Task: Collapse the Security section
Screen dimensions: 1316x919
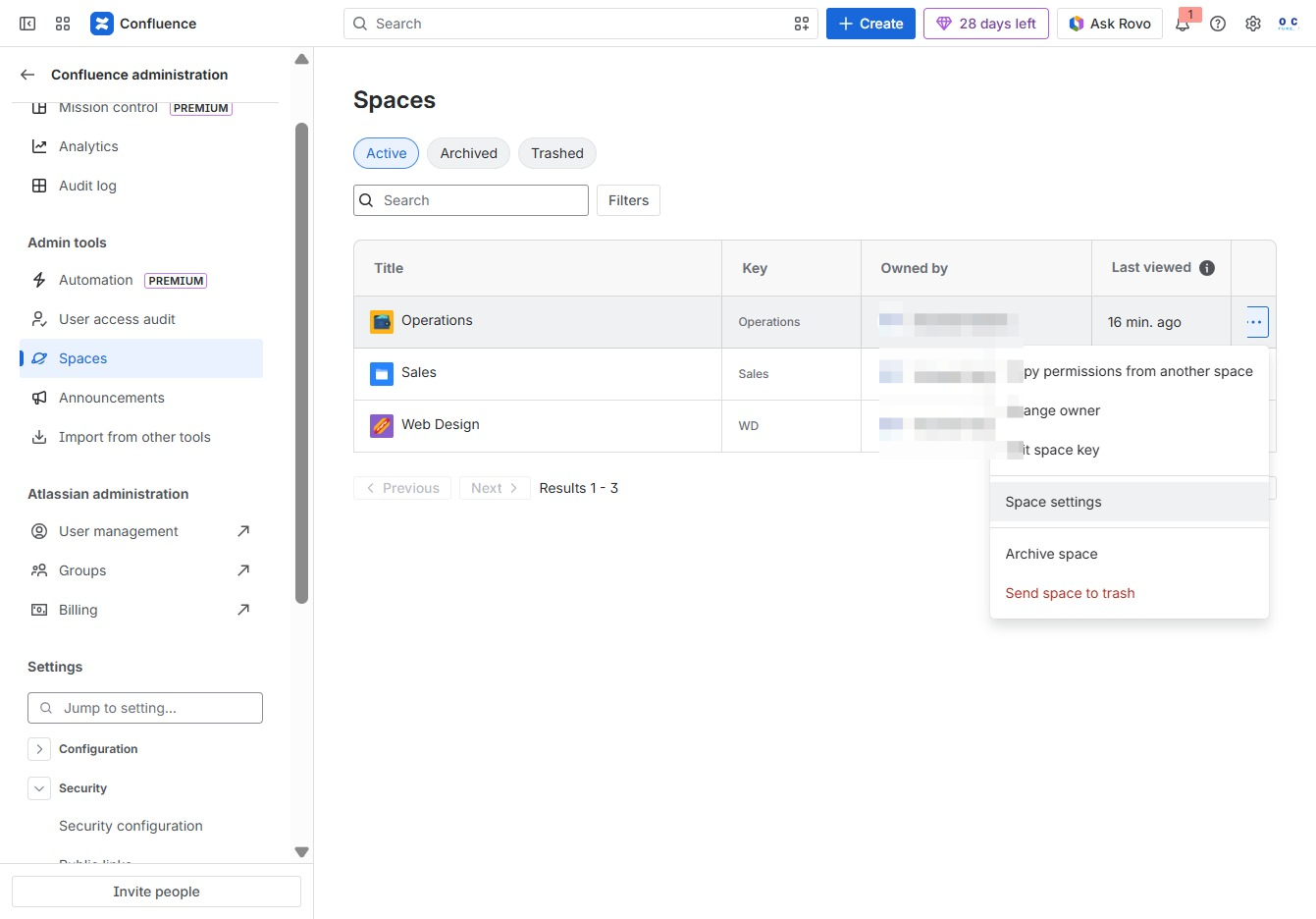Action: (39, 788)
